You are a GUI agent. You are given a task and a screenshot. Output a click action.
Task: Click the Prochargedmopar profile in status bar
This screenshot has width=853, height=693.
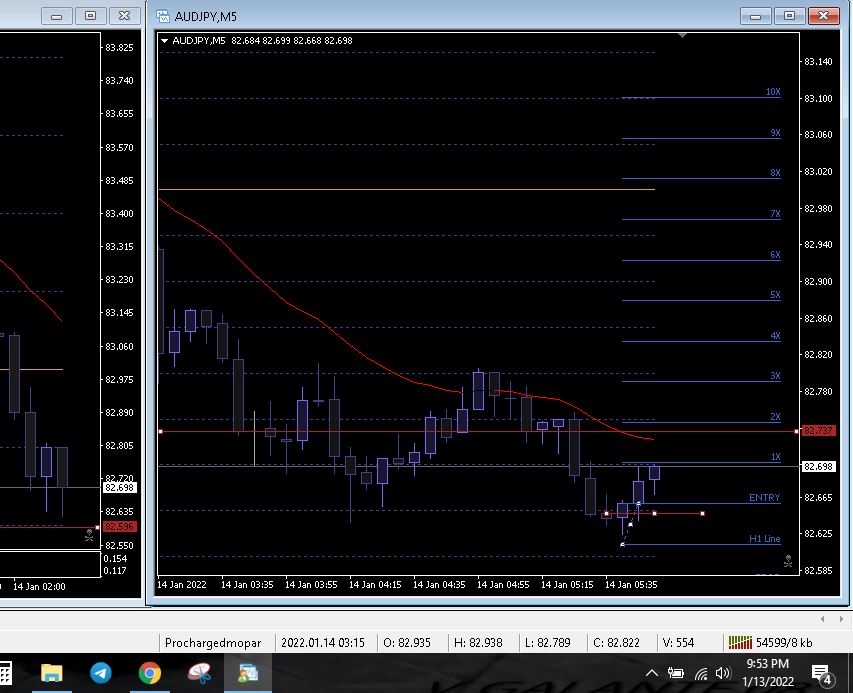(213, 642)
